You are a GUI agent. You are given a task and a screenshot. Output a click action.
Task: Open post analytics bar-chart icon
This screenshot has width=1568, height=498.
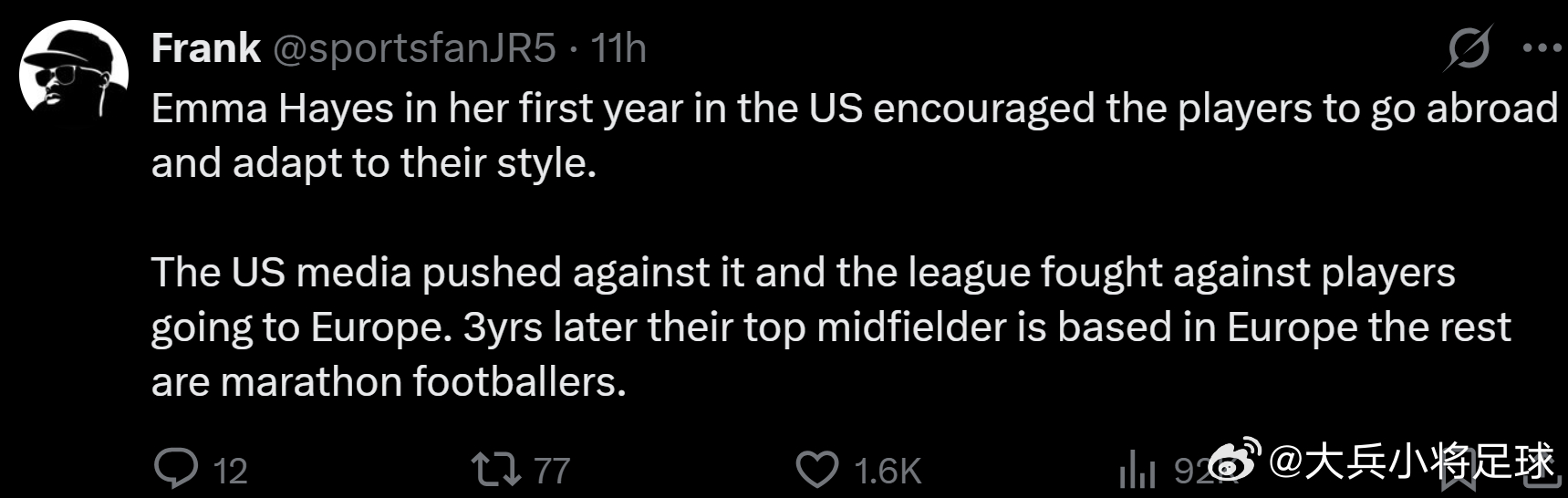[x=1137, y=470]
